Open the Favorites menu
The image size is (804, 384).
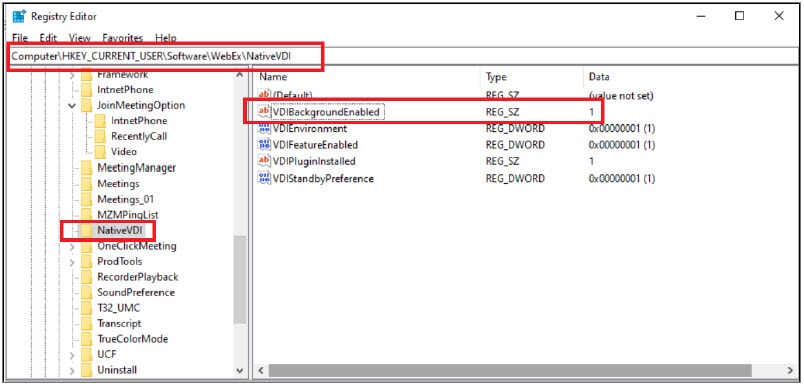tap(123, 38)
